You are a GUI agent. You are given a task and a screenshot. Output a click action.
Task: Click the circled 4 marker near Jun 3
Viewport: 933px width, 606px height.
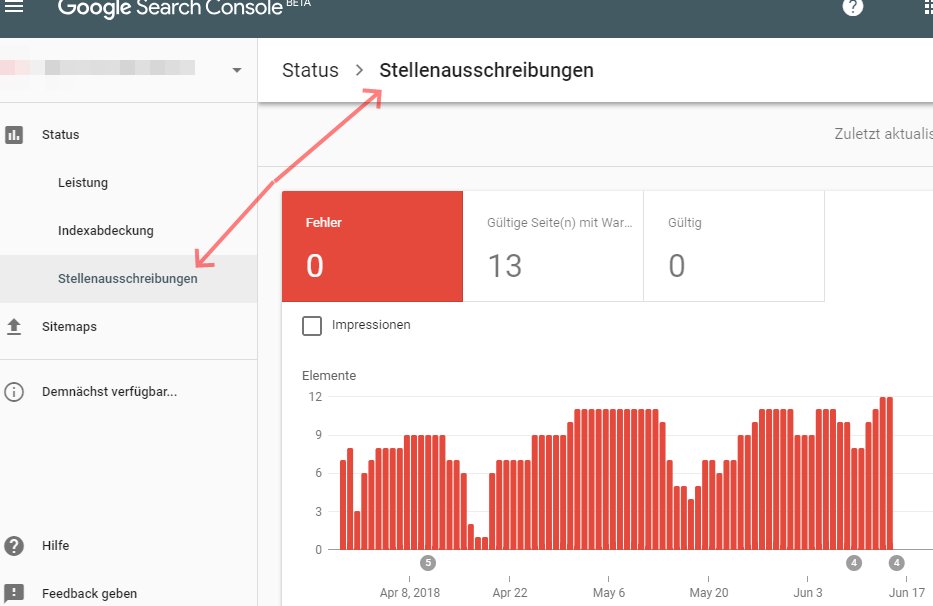point(853,562)
